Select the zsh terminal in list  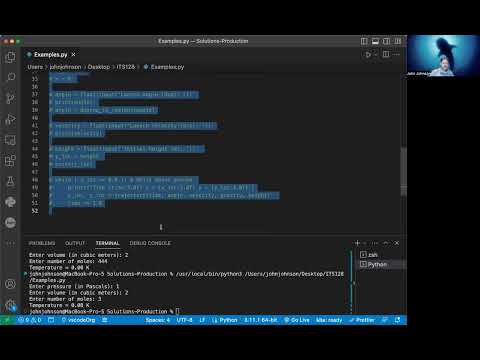pos(381,255)
